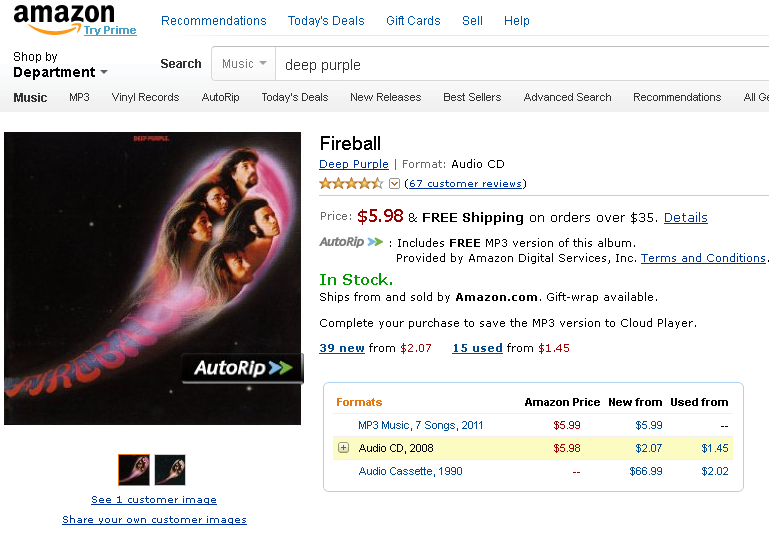The image size is (769, 540).
Task: Click the Deep Purple artist link
Action: [x=354, y=164]
